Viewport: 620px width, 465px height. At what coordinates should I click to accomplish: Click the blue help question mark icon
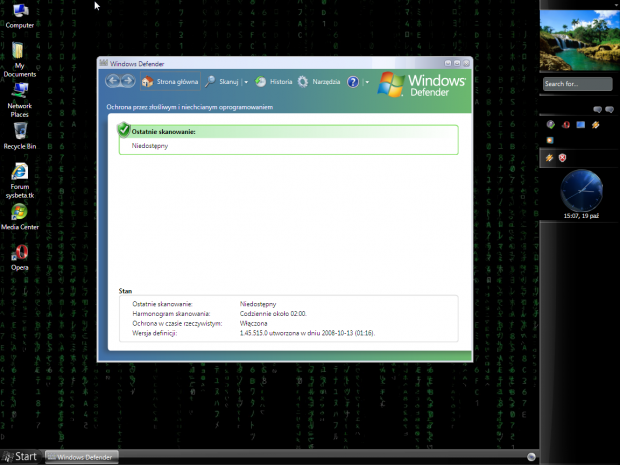[353, 82]
